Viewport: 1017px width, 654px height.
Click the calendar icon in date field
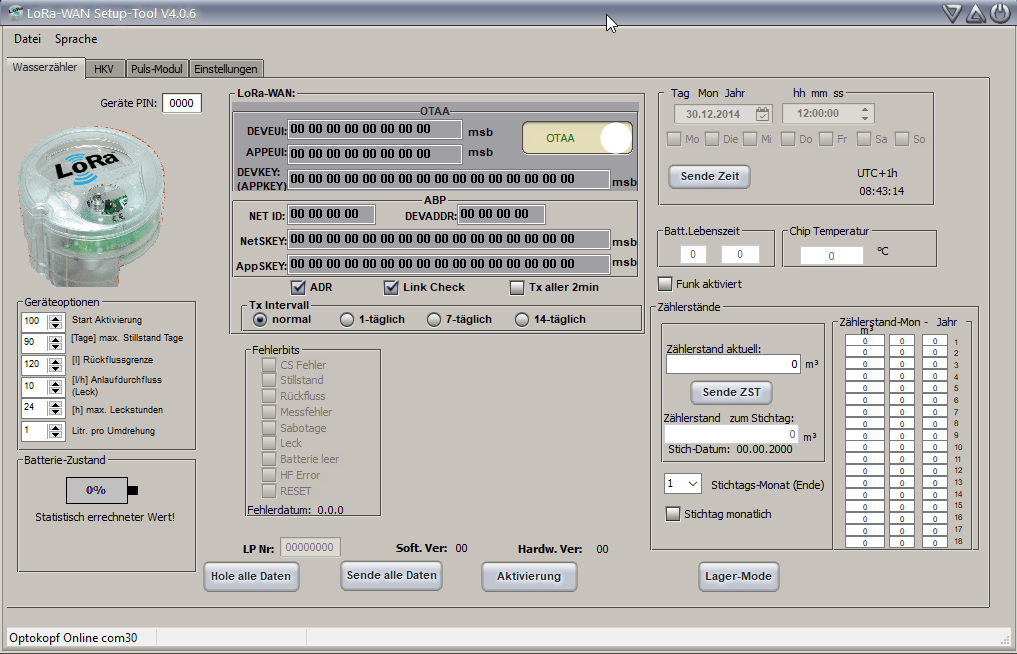(763, 114)
